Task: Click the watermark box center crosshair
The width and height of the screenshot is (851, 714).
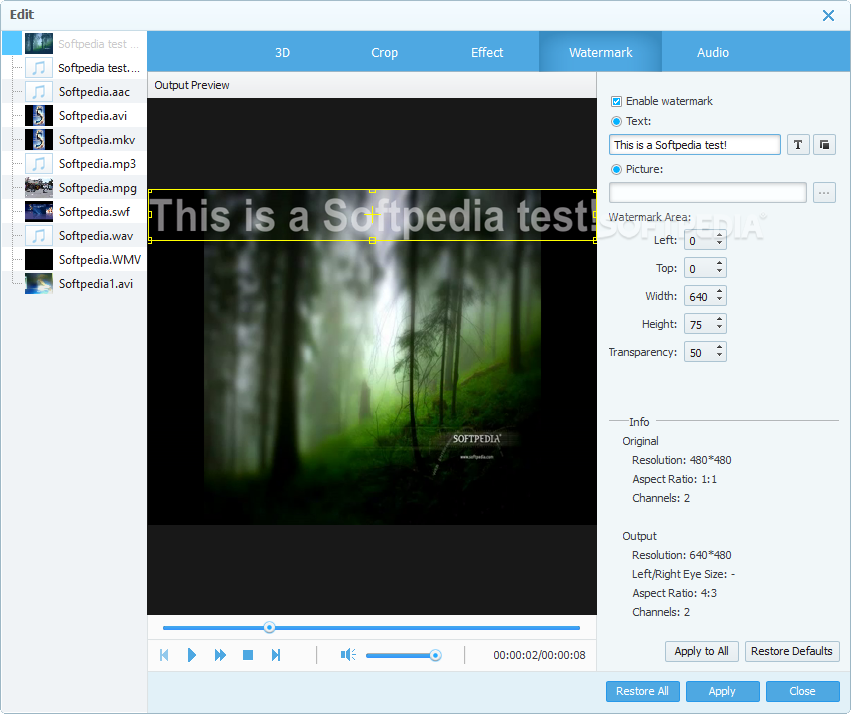Action: (372, 215)
